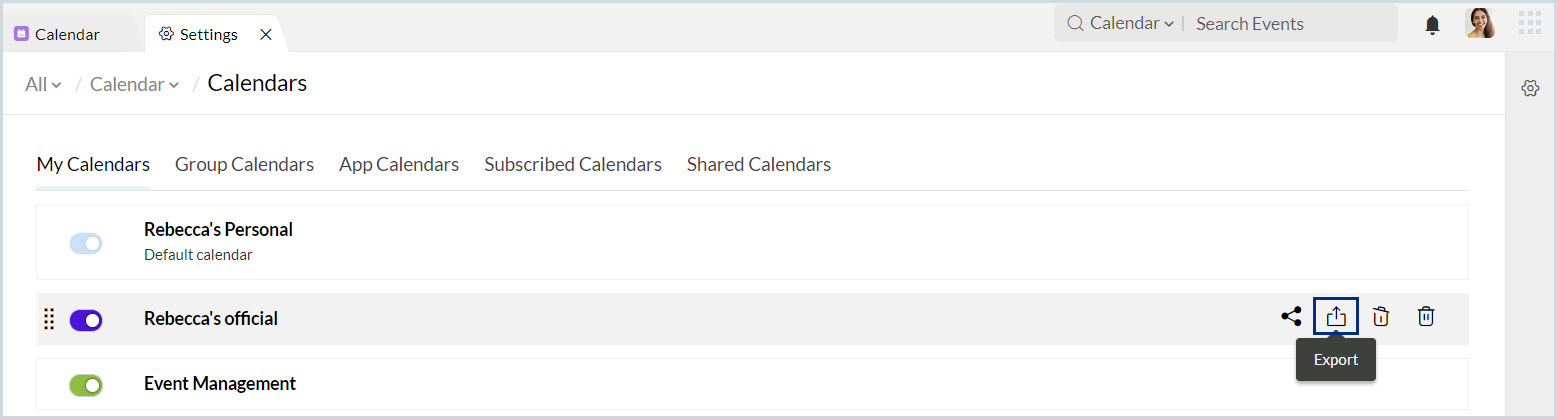Screen dimensions: 1557x419
Task: Click the Export icon for Rebecca's official
Action: [1336, 317]
